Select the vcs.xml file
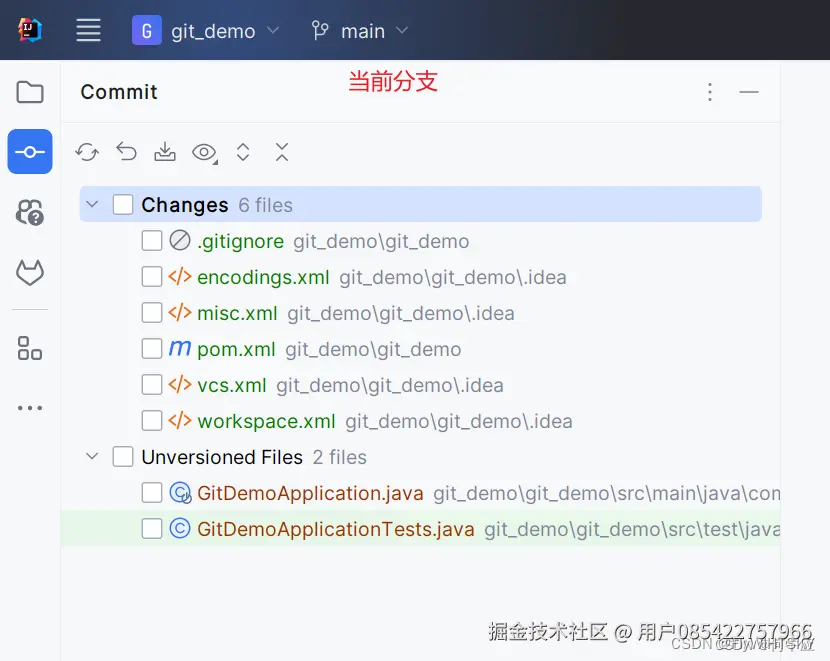Image resolution: width=830 pixels, height=661 pixels. tap(232, 385)
